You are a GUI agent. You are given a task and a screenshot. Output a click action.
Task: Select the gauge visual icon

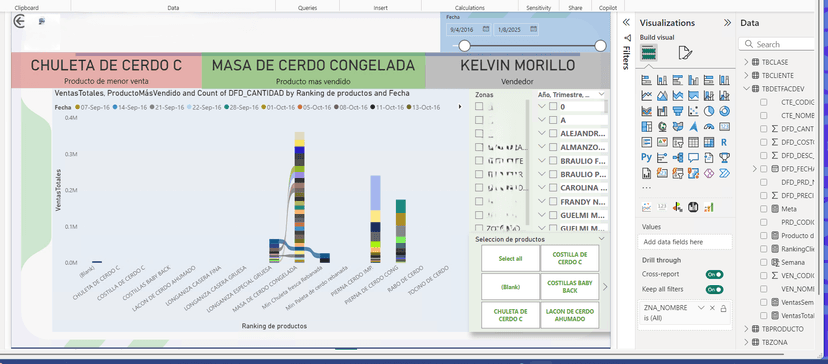[709, 127]
